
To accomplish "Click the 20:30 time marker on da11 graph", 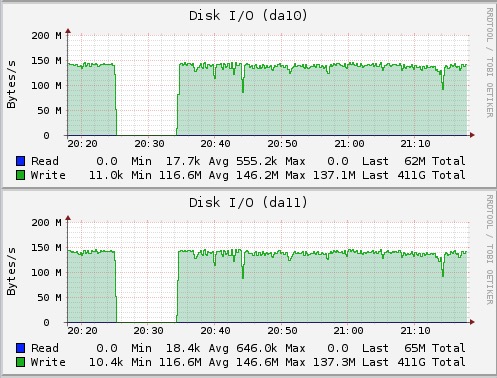I will coord(149,331).
